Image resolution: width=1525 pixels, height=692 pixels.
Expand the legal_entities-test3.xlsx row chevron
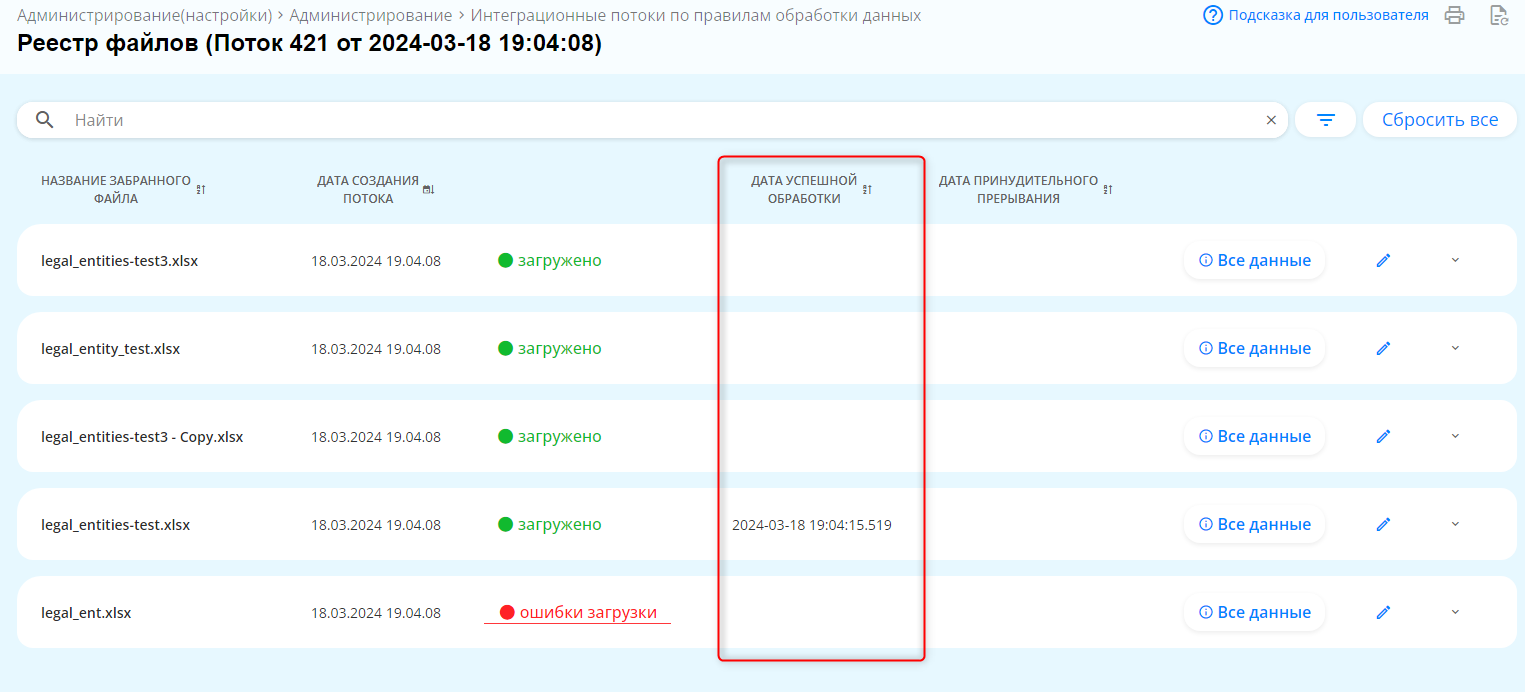coord(1455,260)
